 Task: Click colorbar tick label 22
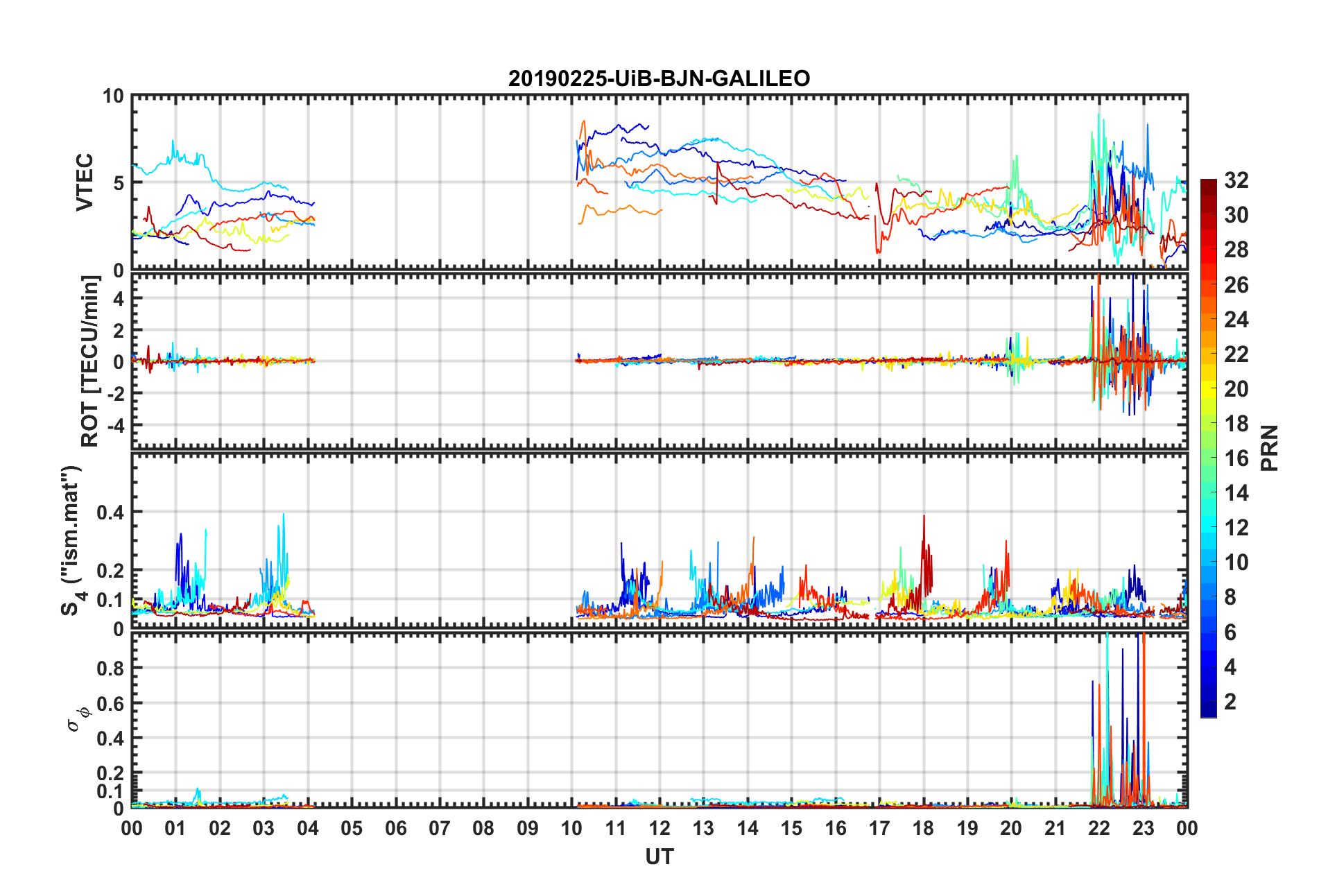(x=1236, y=354)
